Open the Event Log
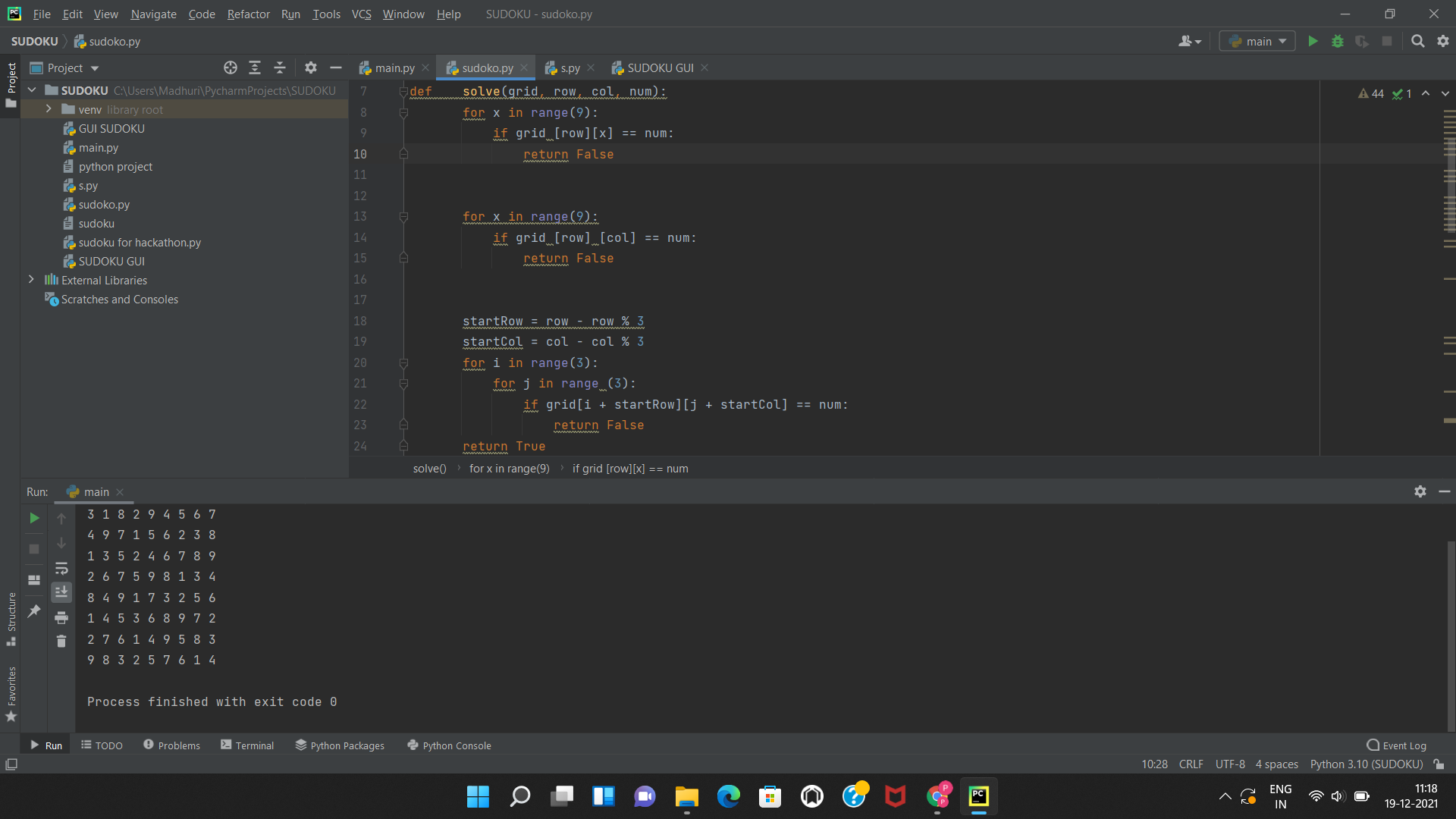The height and width of the screenshot is (819, 1456). click(x=1397, y=745)
